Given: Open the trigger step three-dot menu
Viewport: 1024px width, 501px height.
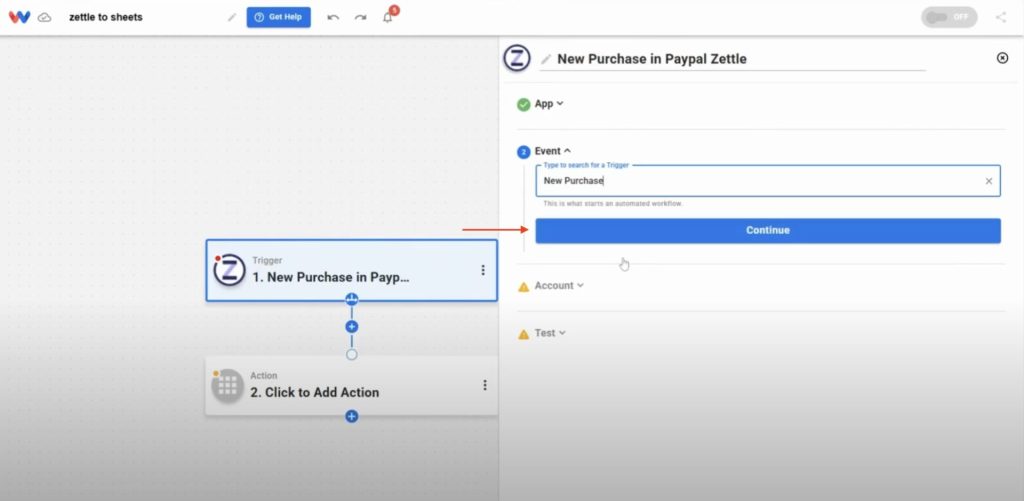Looking at the screenshot, I should [x=483, y=270].
